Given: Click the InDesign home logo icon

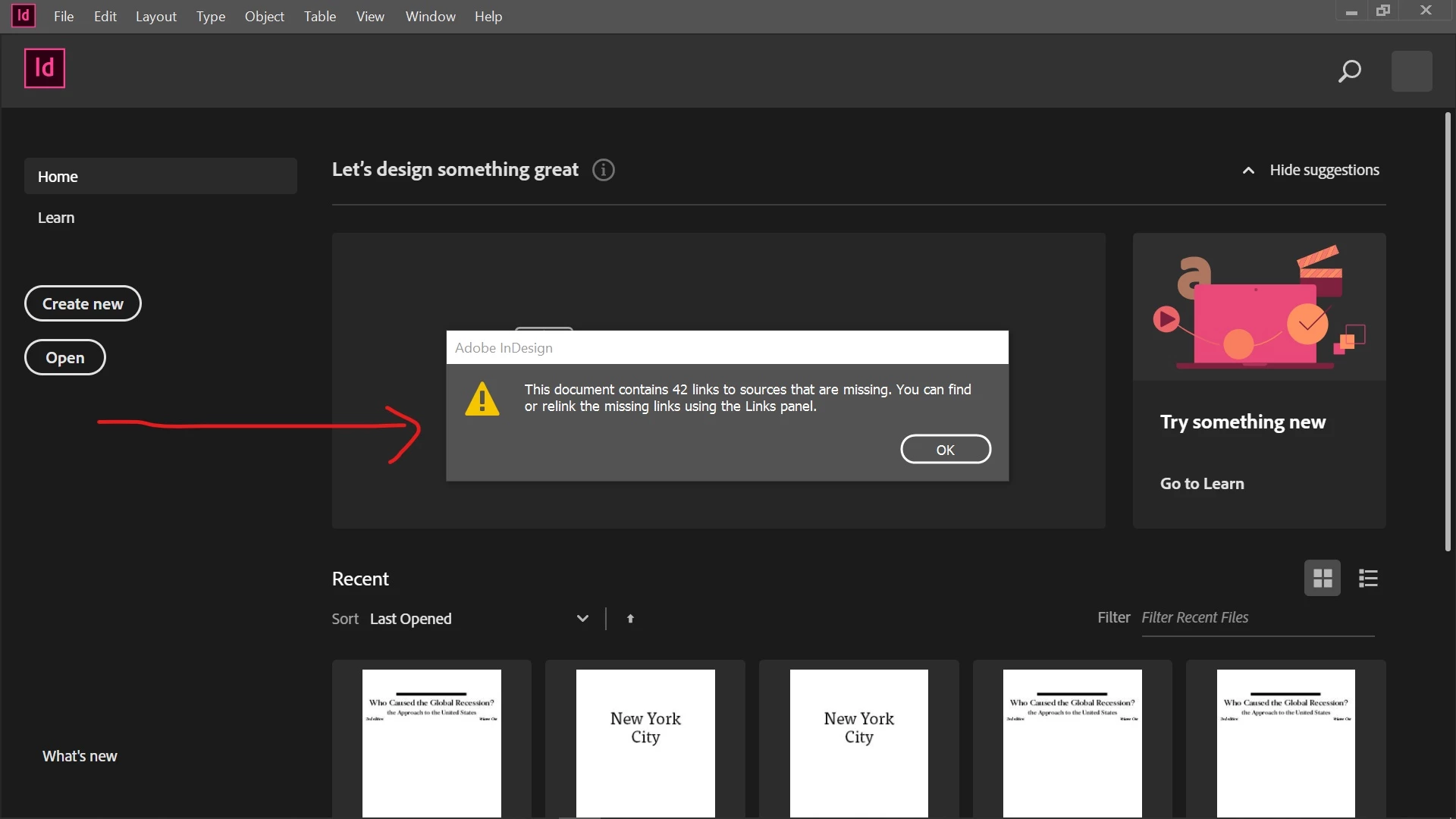Looking at the screenshot, I should 45,68.
